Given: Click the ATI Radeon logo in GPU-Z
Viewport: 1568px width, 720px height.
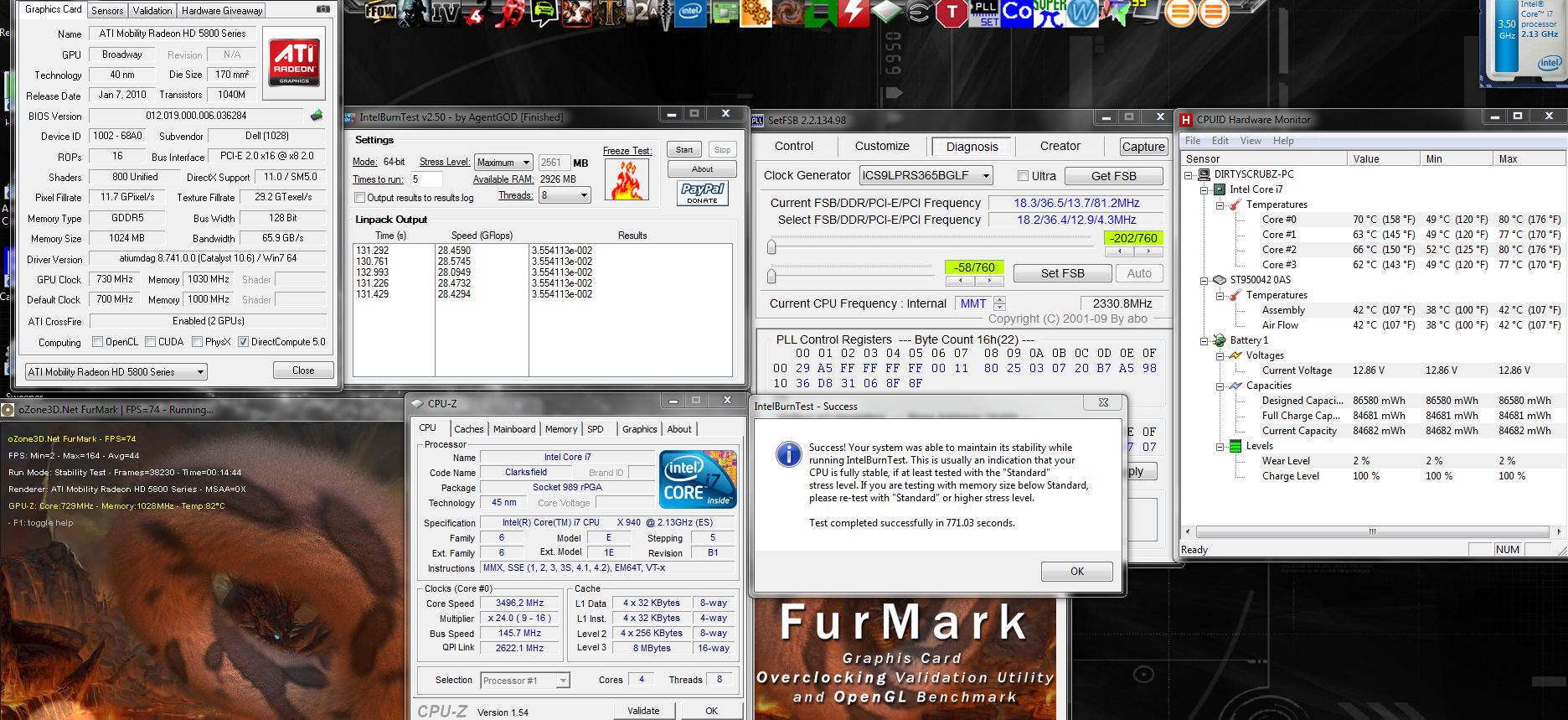Looking at the screenshot, I should [x=294, y=62].
